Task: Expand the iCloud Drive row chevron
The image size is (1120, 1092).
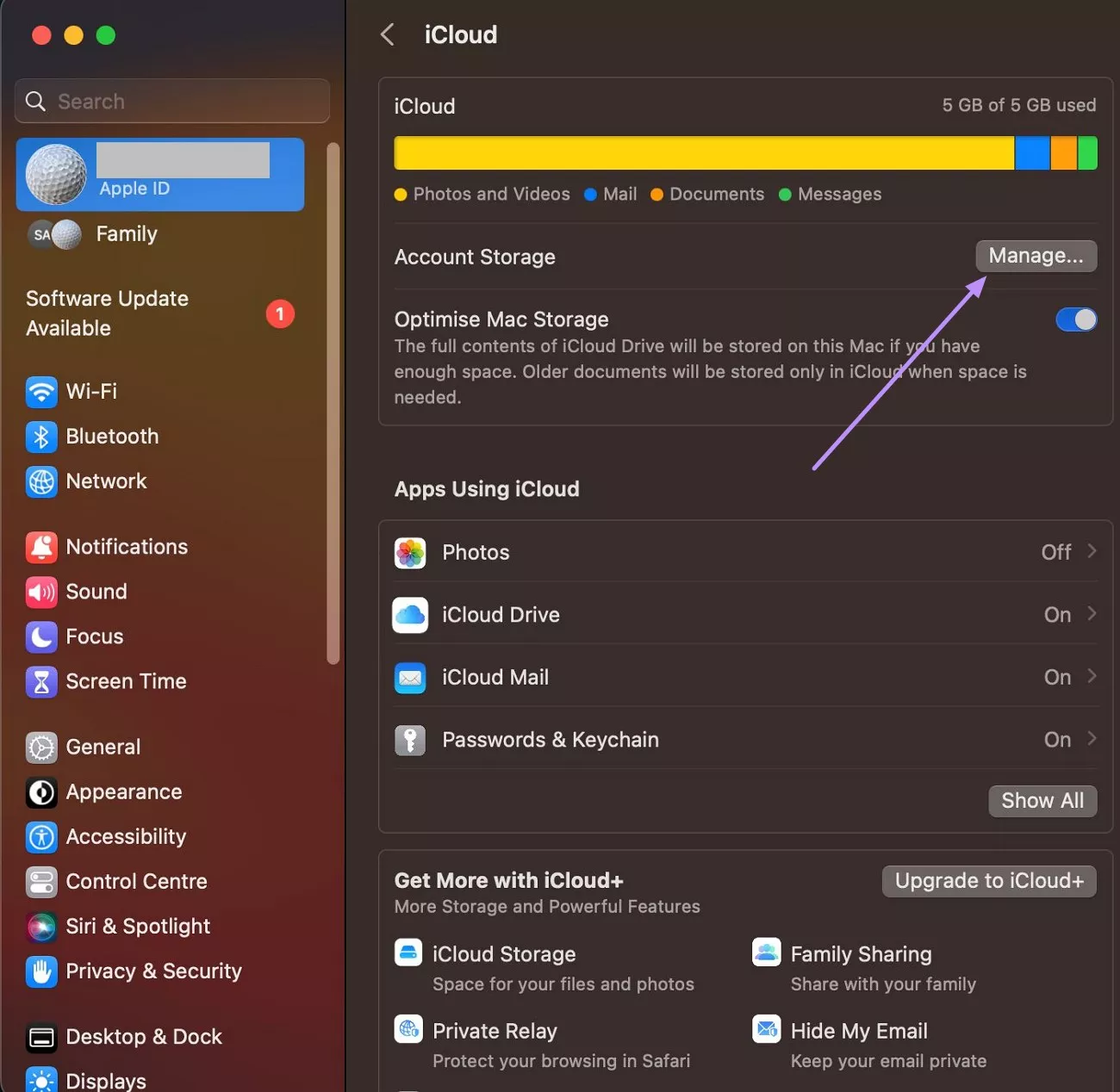Action: click(1092, 613)
